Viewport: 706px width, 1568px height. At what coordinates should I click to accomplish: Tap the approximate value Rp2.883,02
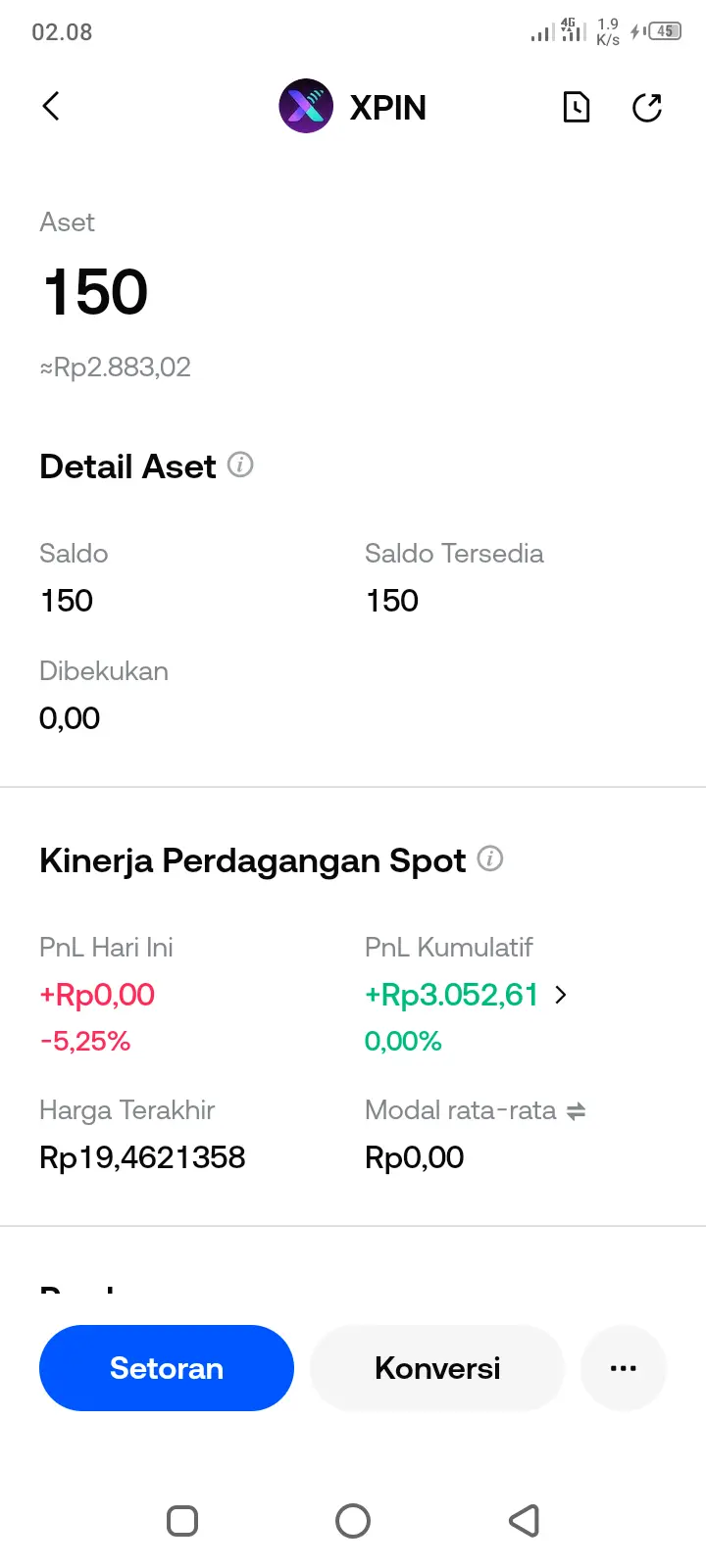pos(116,367)
